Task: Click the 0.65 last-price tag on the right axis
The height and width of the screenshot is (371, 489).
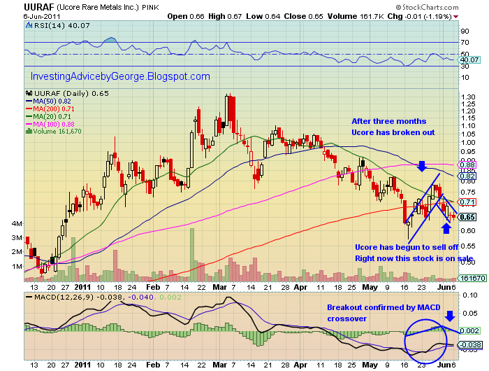Action: pyautogui.click(x=467, y=217)
